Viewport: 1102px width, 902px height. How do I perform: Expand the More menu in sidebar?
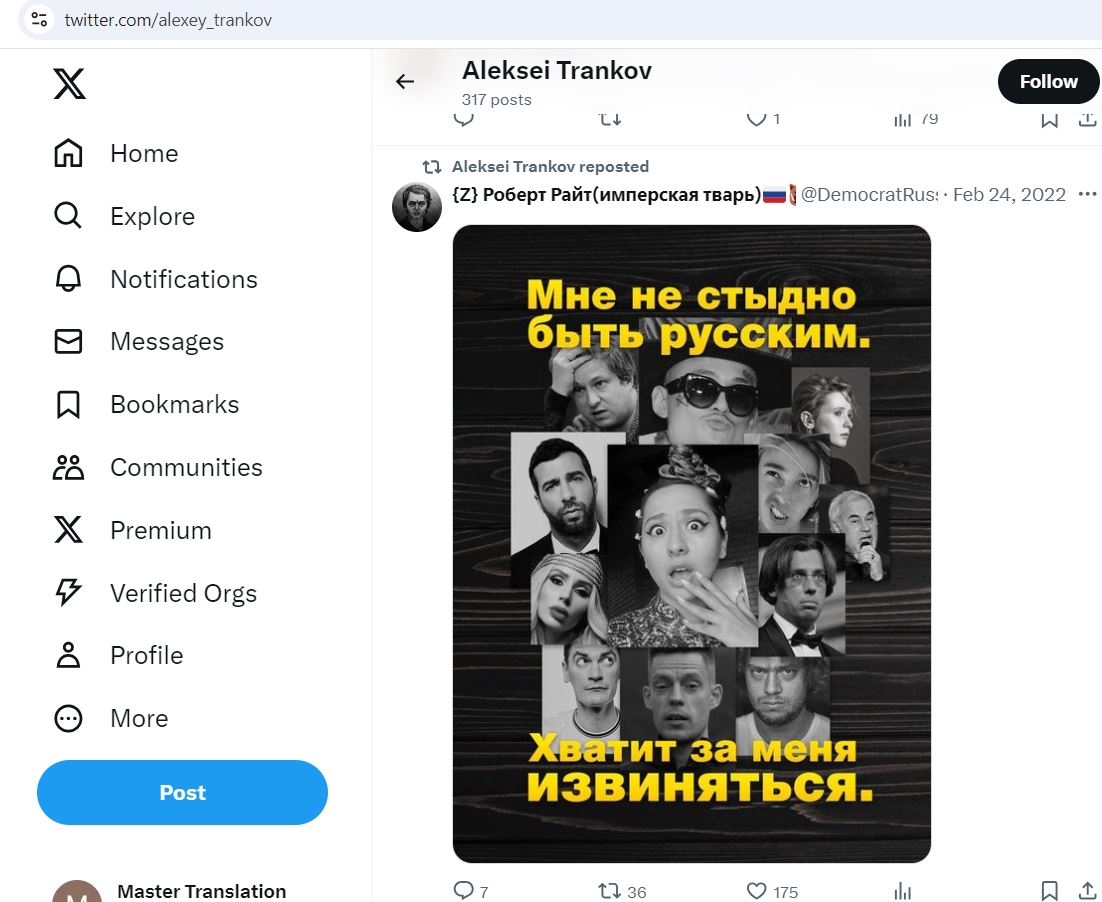[112, 719]
